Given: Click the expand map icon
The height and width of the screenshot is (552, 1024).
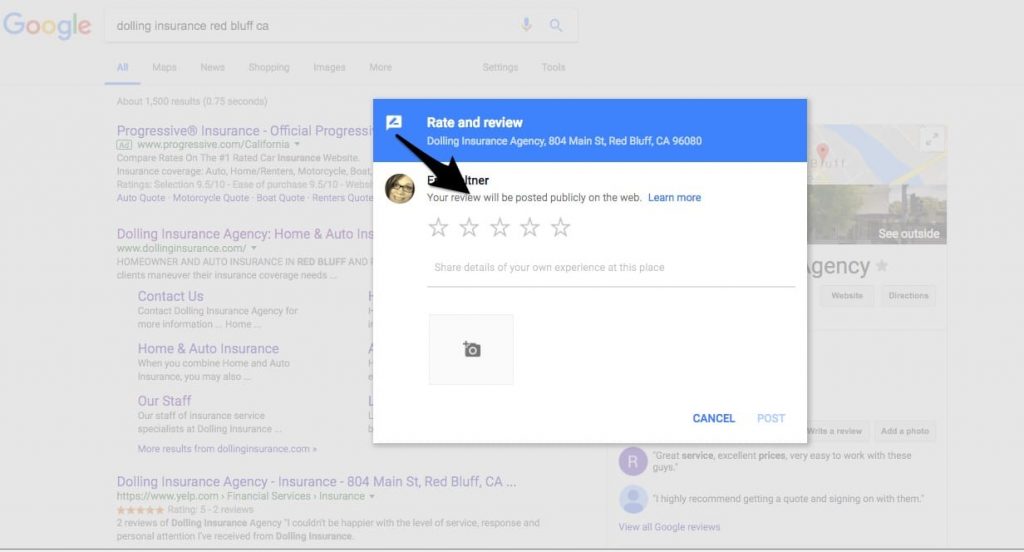Looking at the screenshot, I should pos(932,138).
